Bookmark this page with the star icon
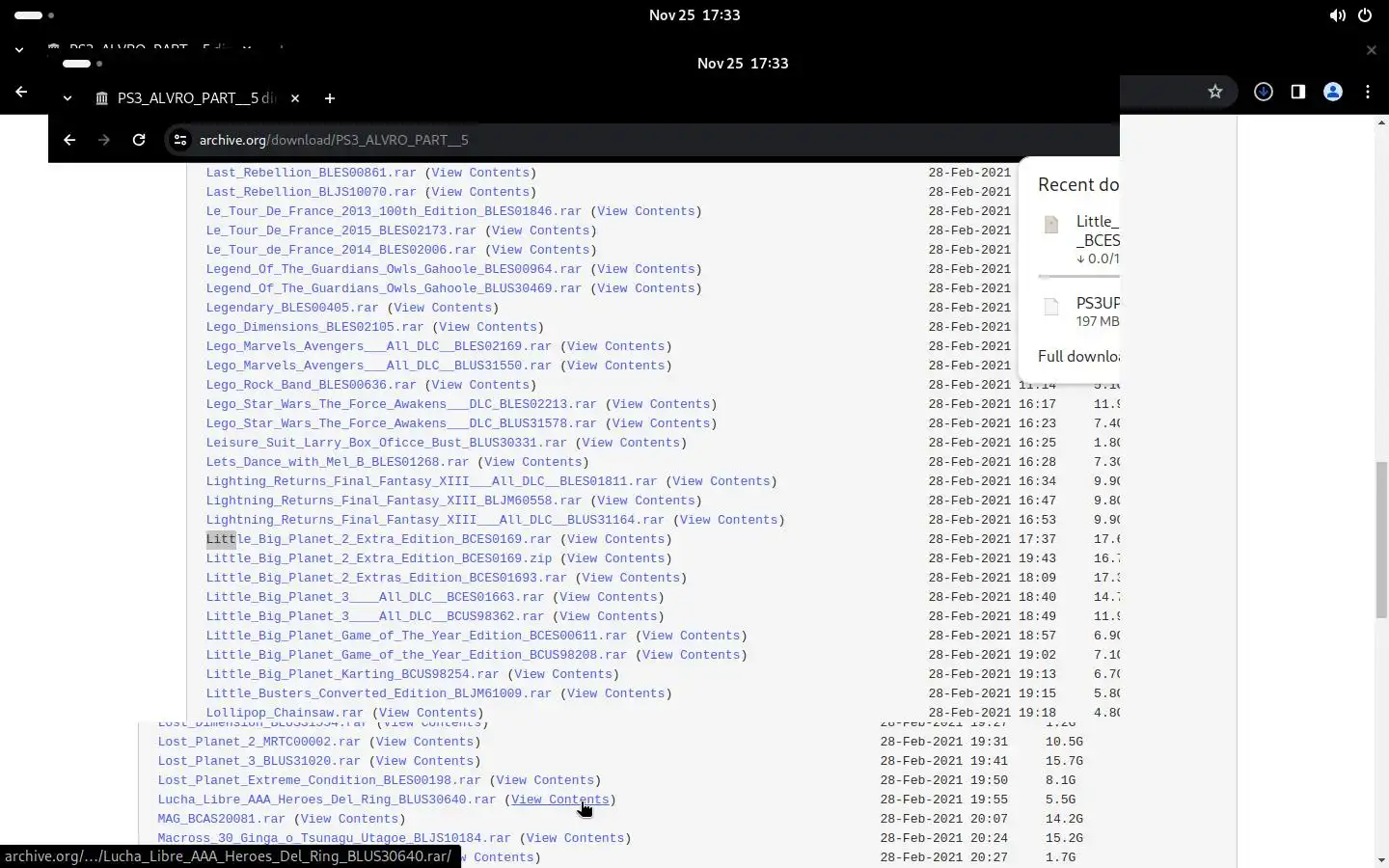 pyautogui.click(x=1215, y=92)
